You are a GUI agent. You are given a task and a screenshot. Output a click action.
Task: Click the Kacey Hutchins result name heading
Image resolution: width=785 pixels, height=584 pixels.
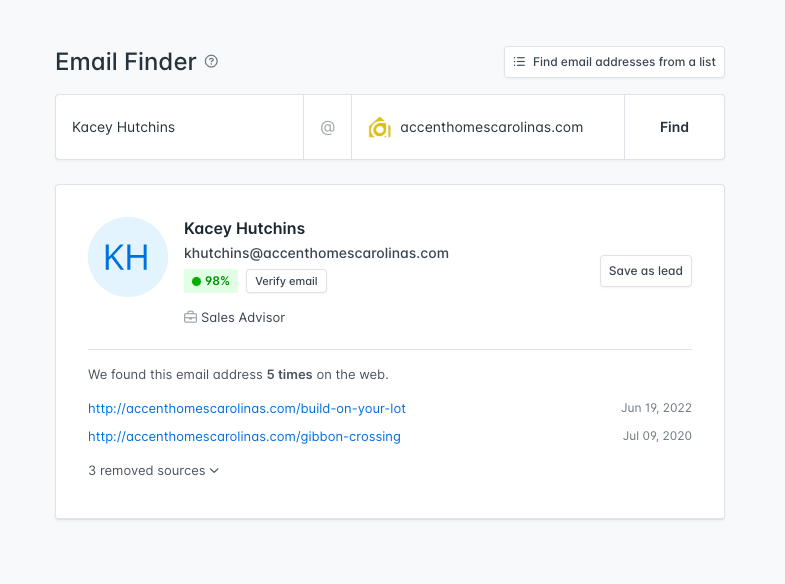244,228
